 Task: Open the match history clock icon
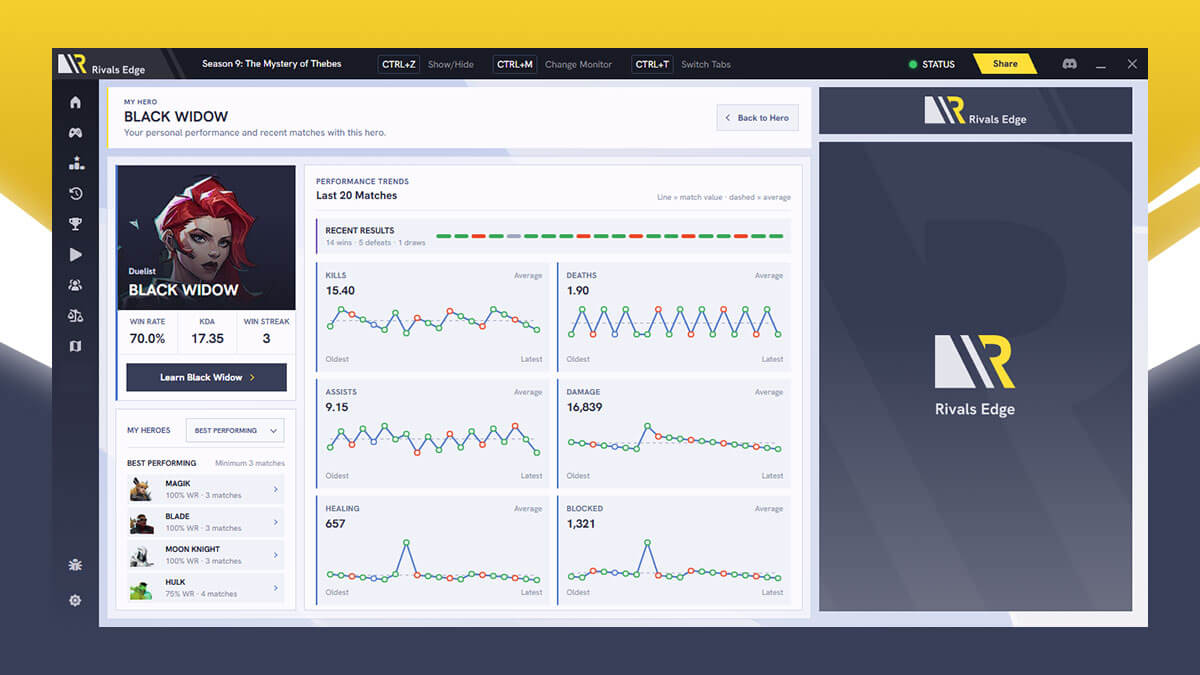[75, 194]
